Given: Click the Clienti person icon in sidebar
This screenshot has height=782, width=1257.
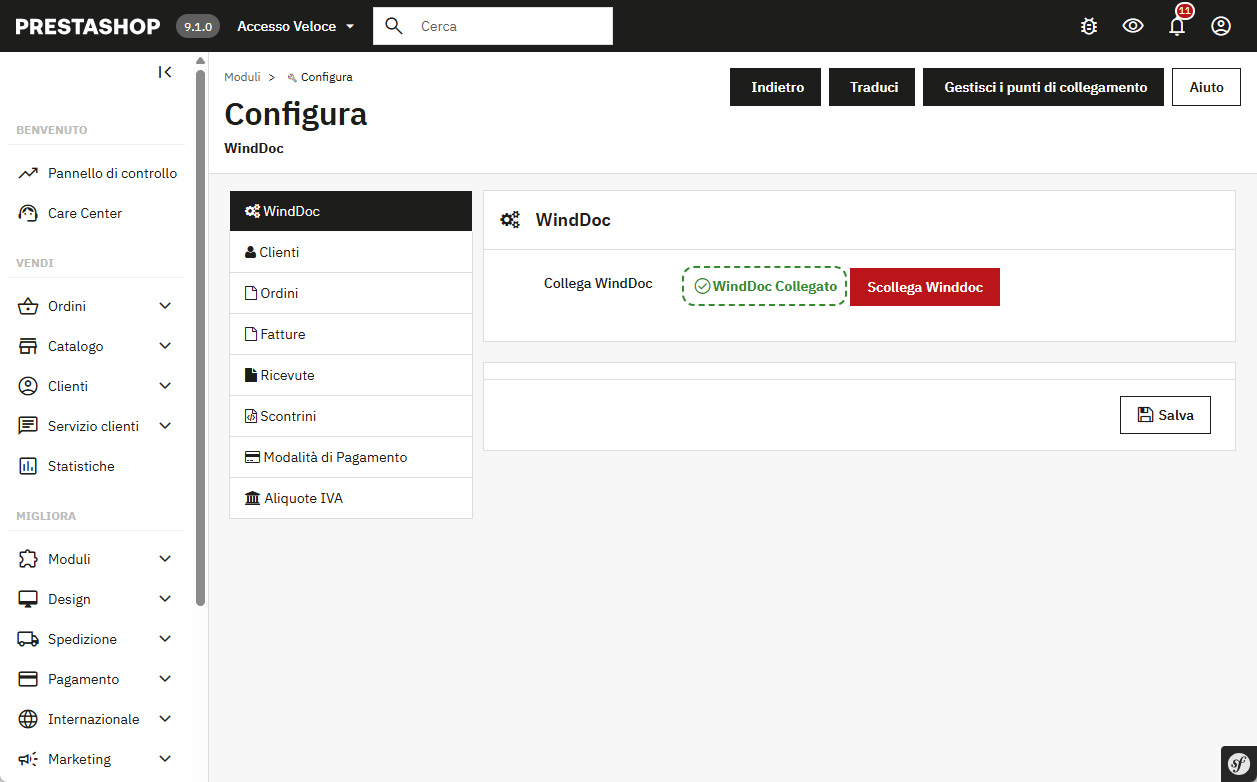Looking at the screenshot, I should tap(28, 386).
